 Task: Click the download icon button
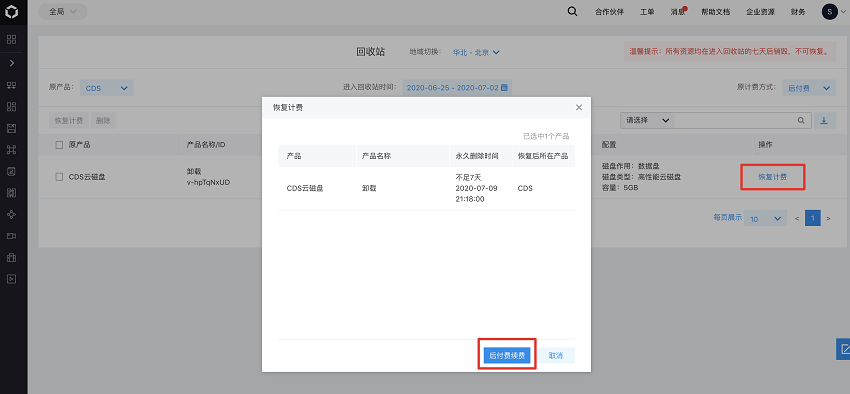tap(824, 120)
